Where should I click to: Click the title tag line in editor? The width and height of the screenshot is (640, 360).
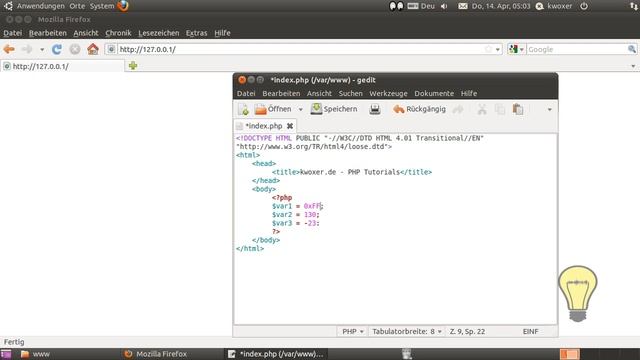(x=352, y=172)
